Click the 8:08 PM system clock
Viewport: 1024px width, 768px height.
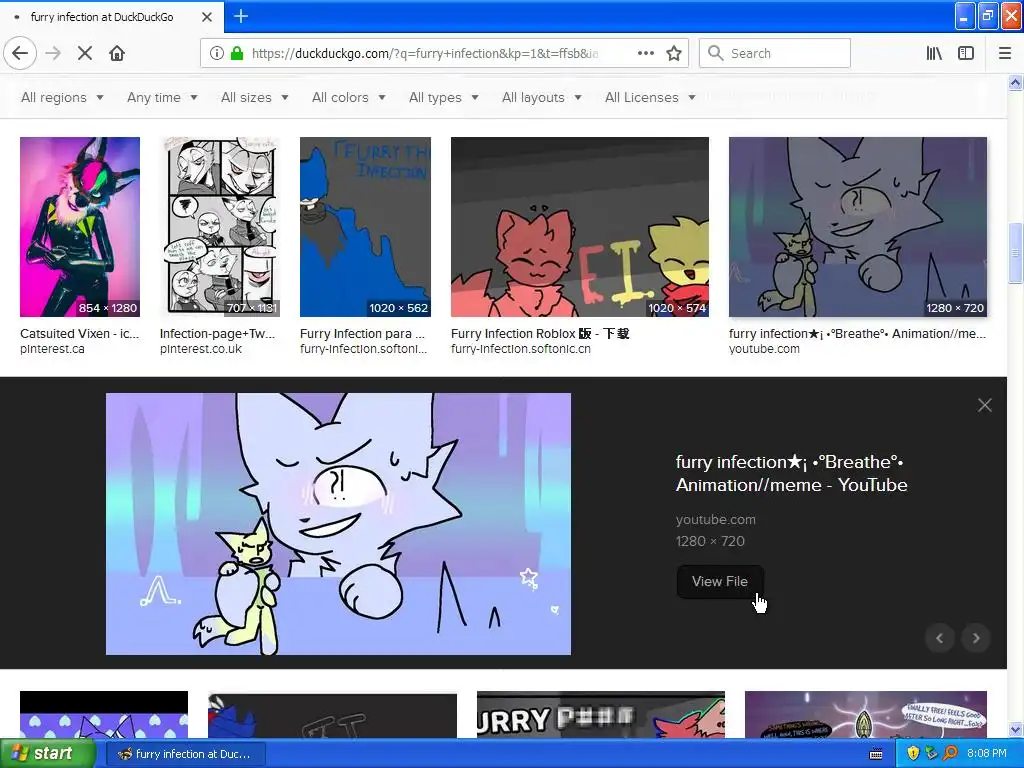[986, 753]
